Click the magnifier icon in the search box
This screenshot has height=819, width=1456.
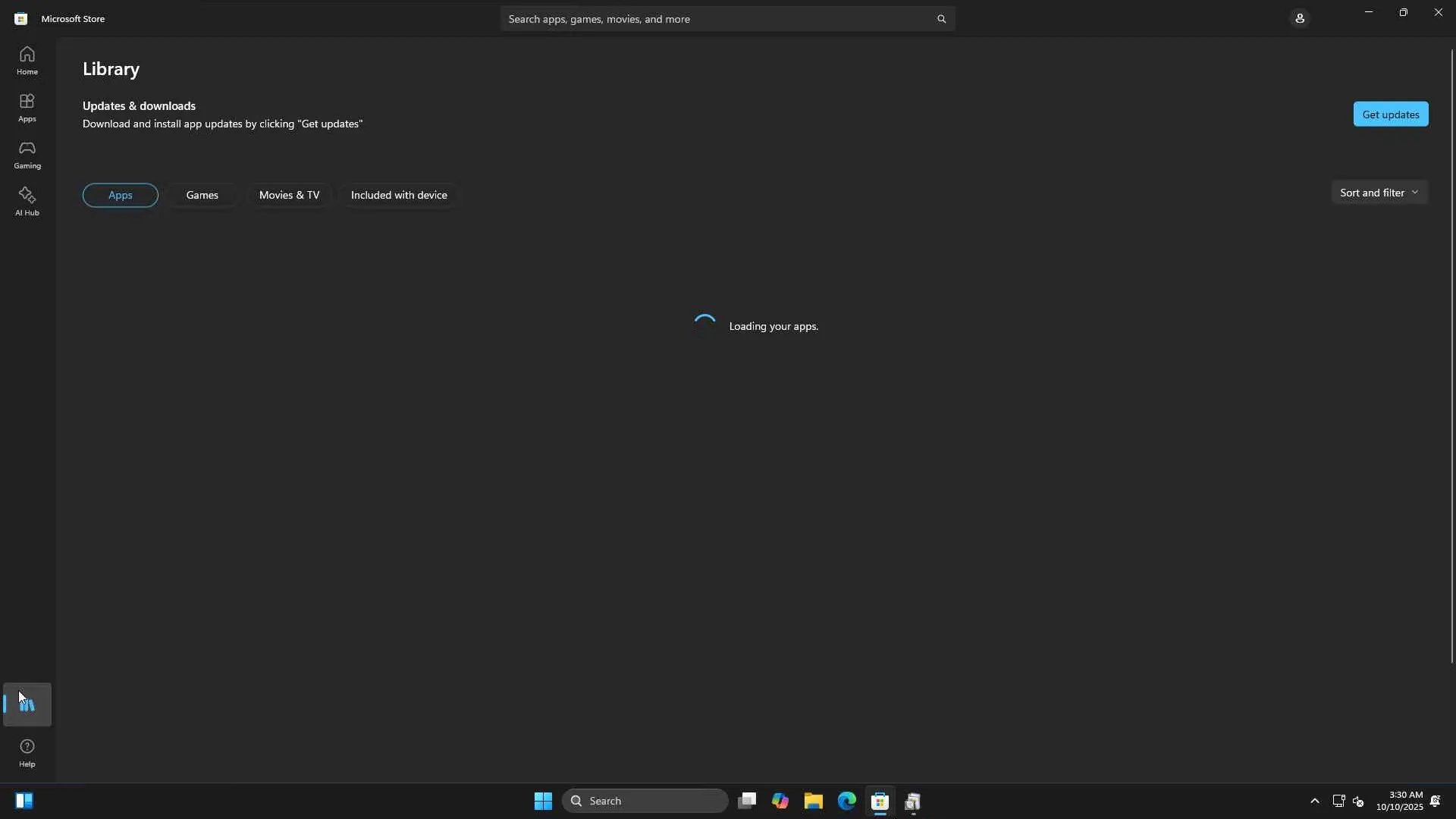click(x=941, y=19)
